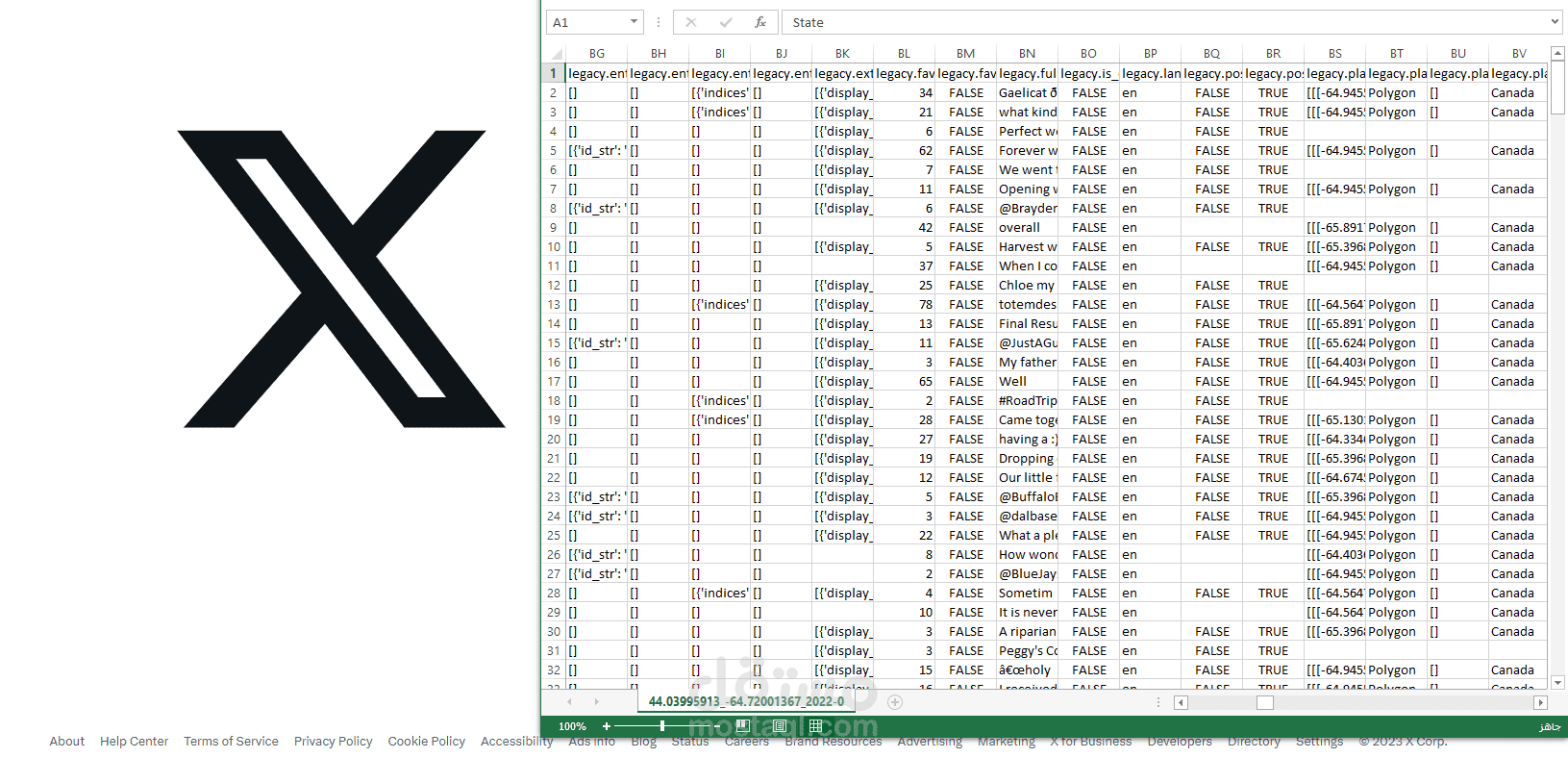Expand the formula bar chevron
The image size is (1568, 758).
click(1555, 22)
